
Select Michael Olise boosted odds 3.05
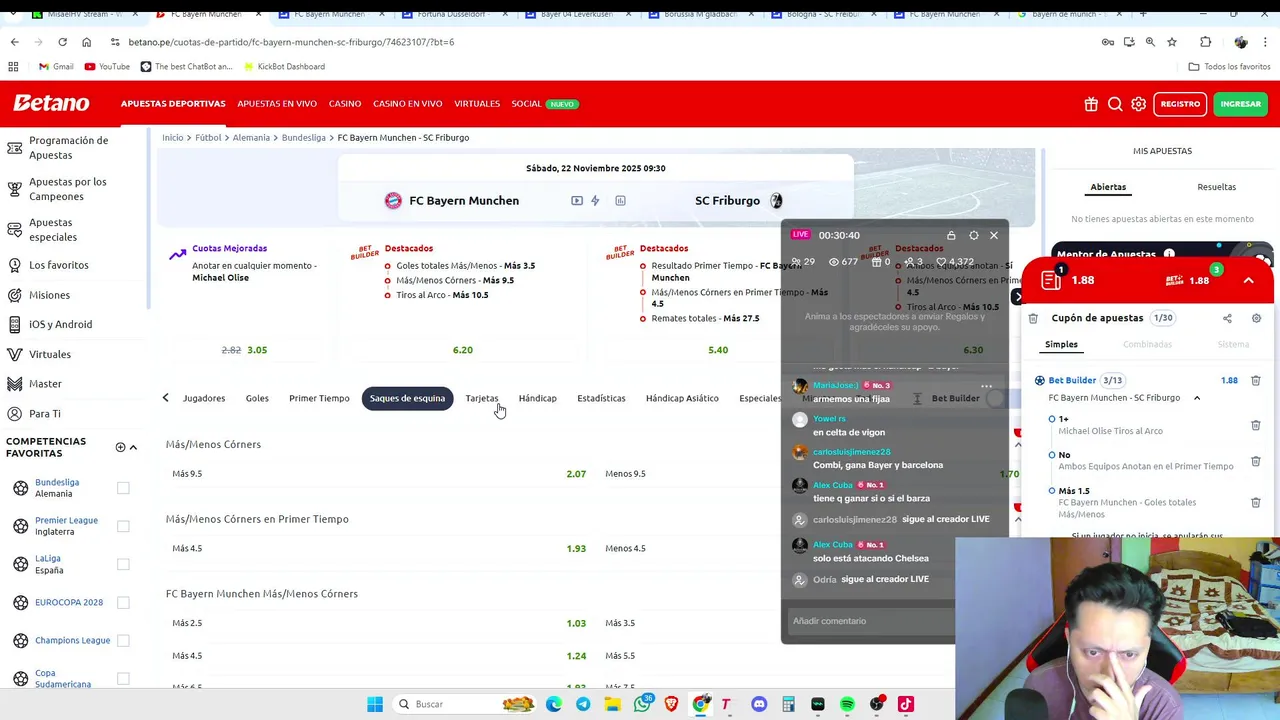click(257, 350)
